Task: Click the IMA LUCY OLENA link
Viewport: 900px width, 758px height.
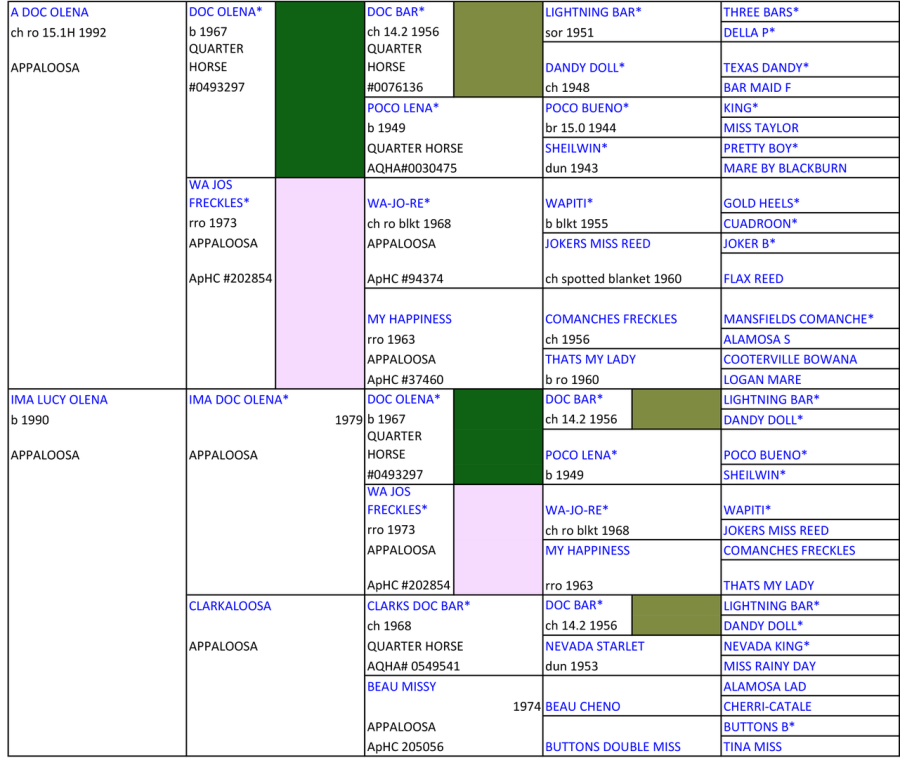Action: pyautogui.click(x=59, y=399)
